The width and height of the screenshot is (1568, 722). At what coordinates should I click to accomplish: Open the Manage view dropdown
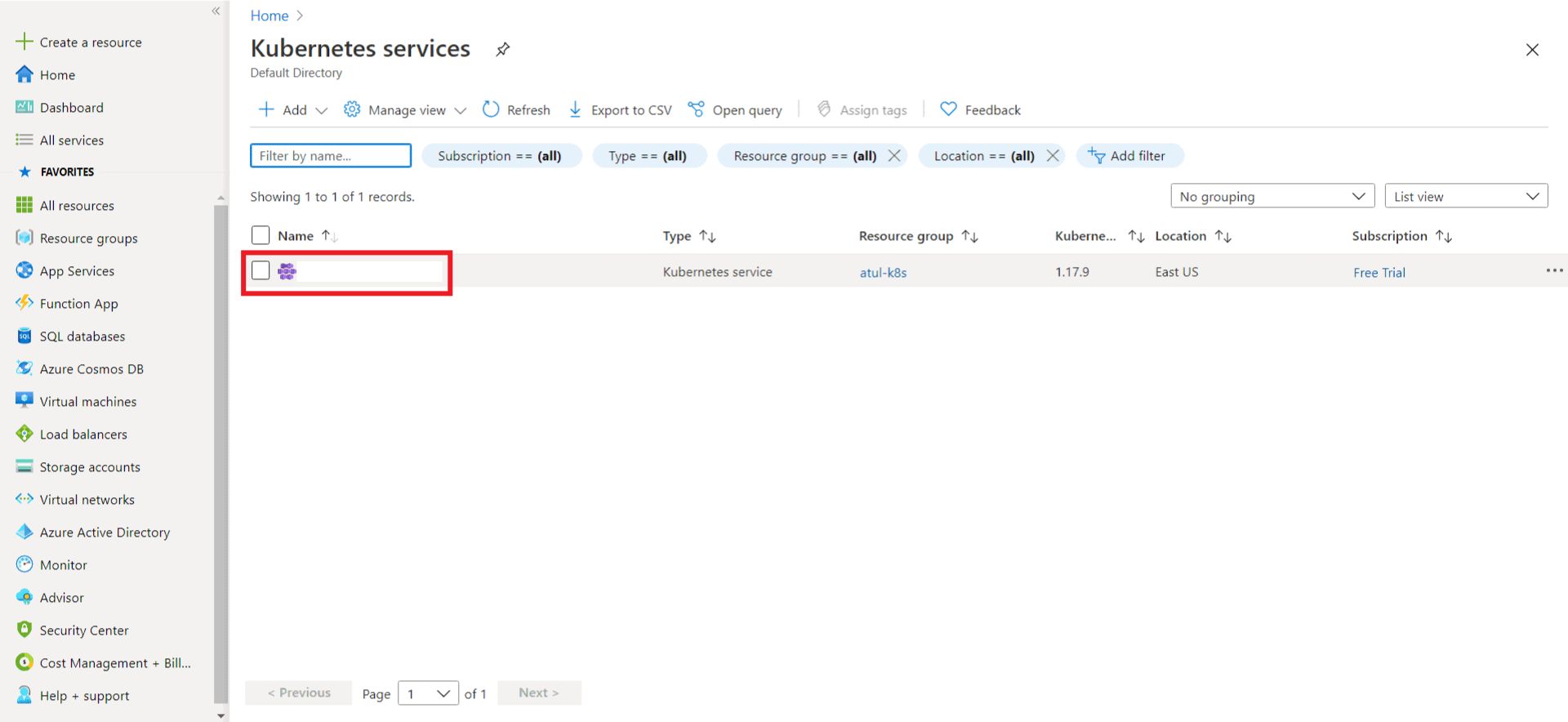(405, 109)
